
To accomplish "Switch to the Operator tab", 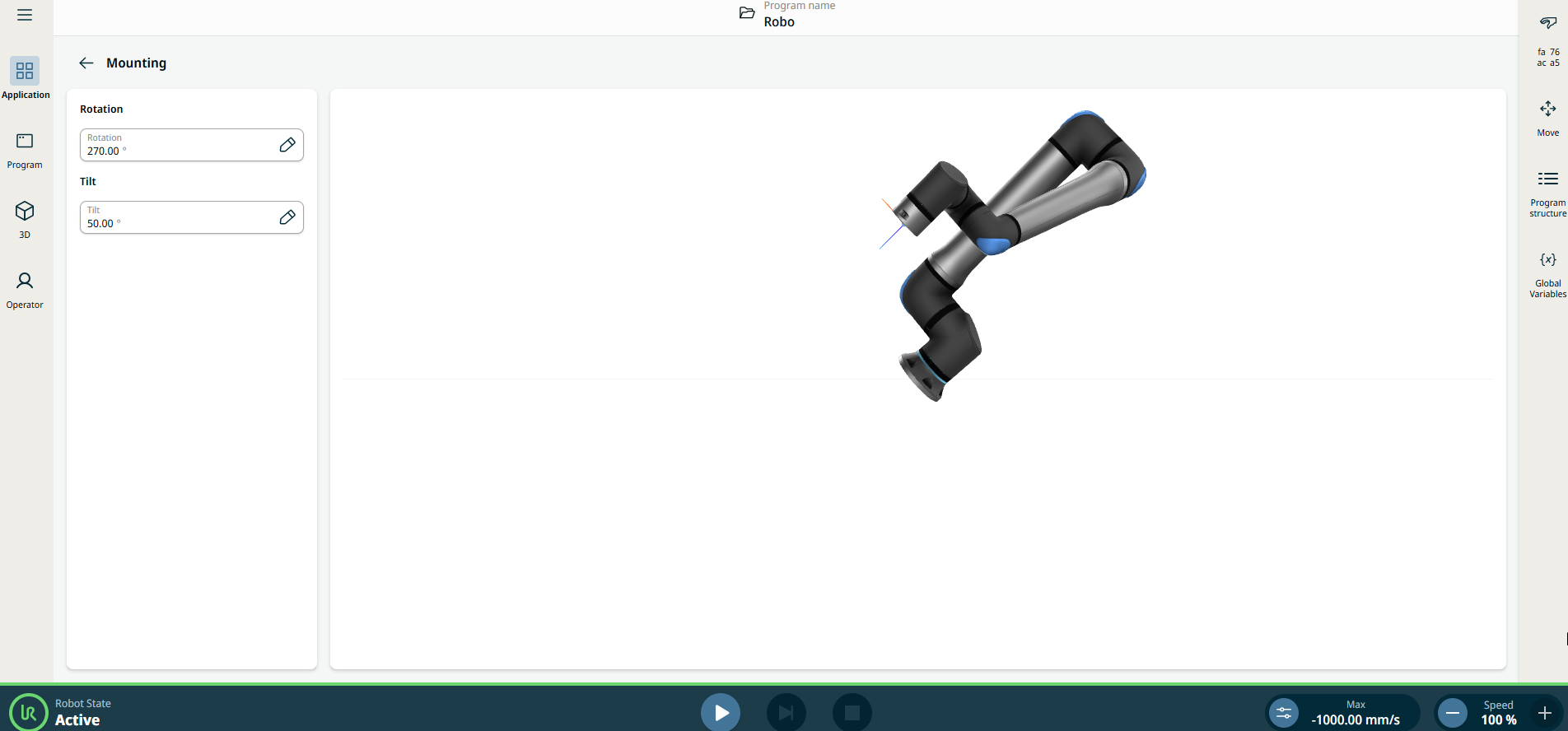I will pyautogui.click(x=25, y=290).
